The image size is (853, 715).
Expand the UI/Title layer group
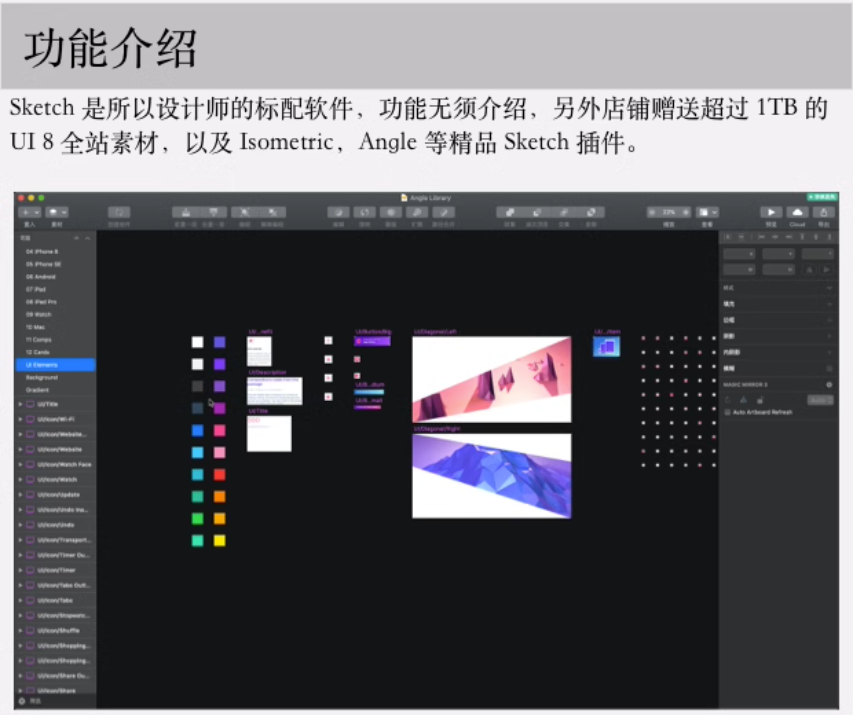[x=20, y=404]
